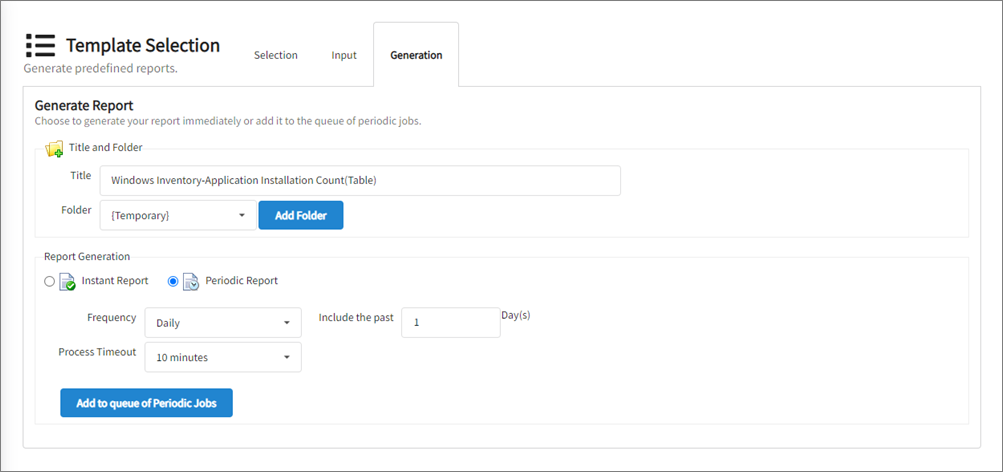Click the Template Selection heading

(143, 45)
